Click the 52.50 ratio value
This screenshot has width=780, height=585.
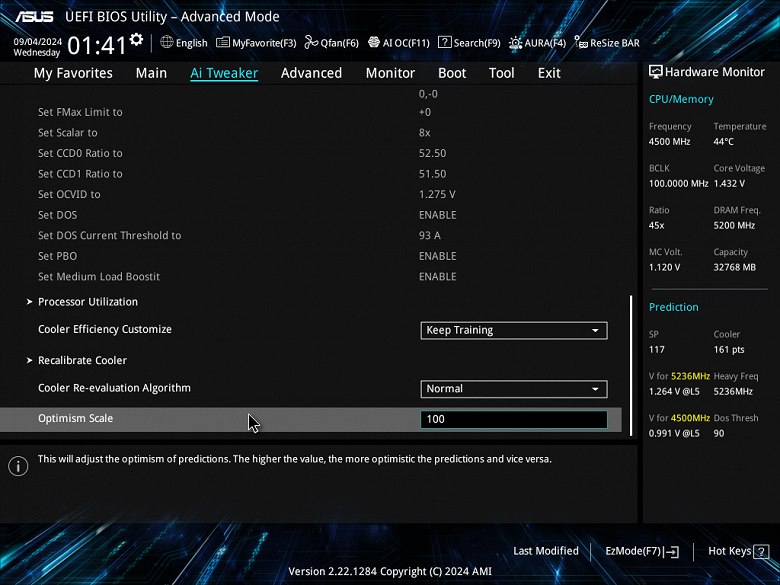click(432, 153)
